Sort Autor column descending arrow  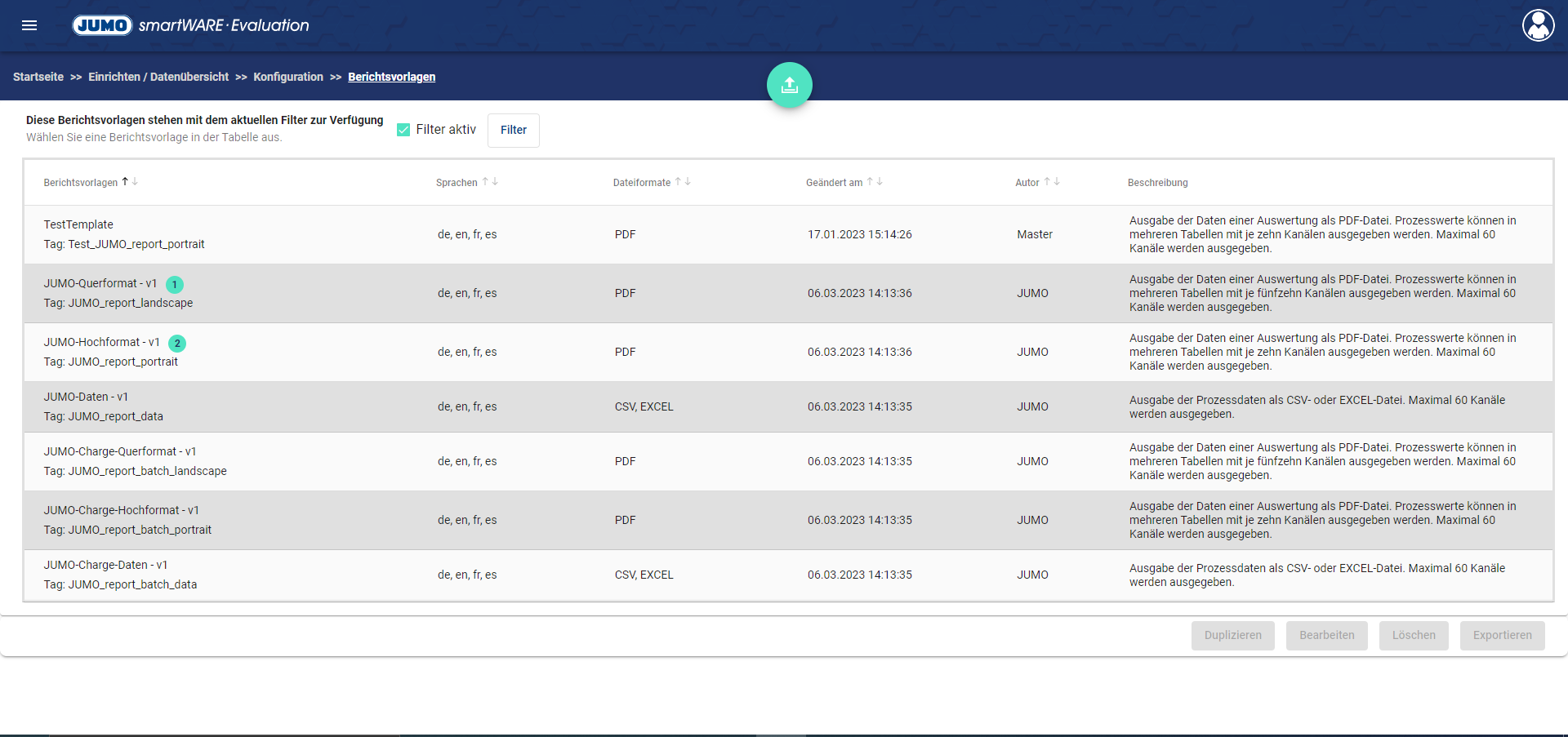tap(1057, 182)
